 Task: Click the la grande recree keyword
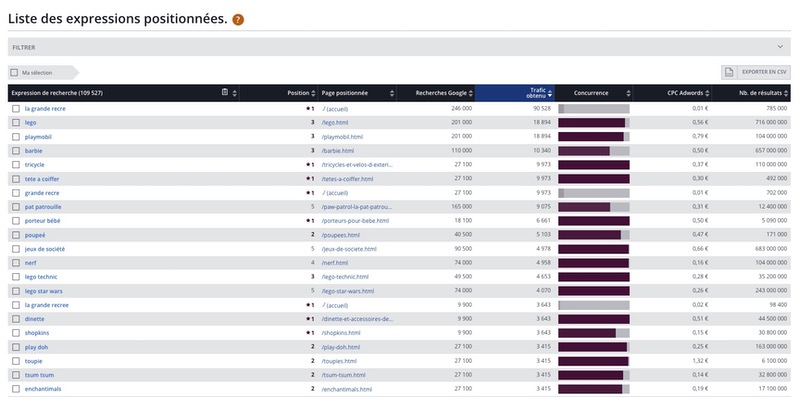point(46,305)
